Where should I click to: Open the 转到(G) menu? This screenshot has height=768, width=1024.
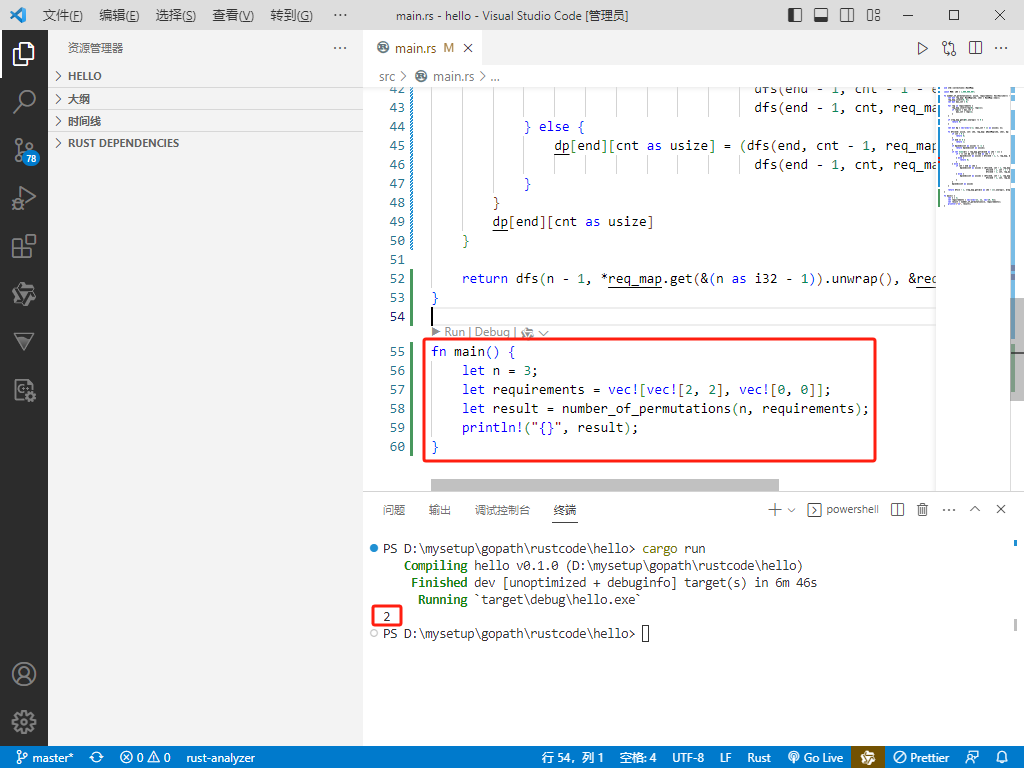[x=291, y=15]
